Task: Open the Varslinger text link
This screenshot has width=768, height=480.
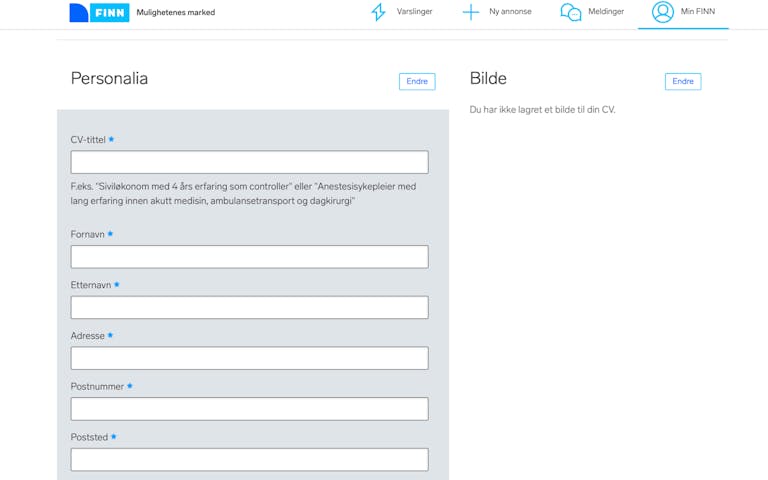Action: (414, 12)
